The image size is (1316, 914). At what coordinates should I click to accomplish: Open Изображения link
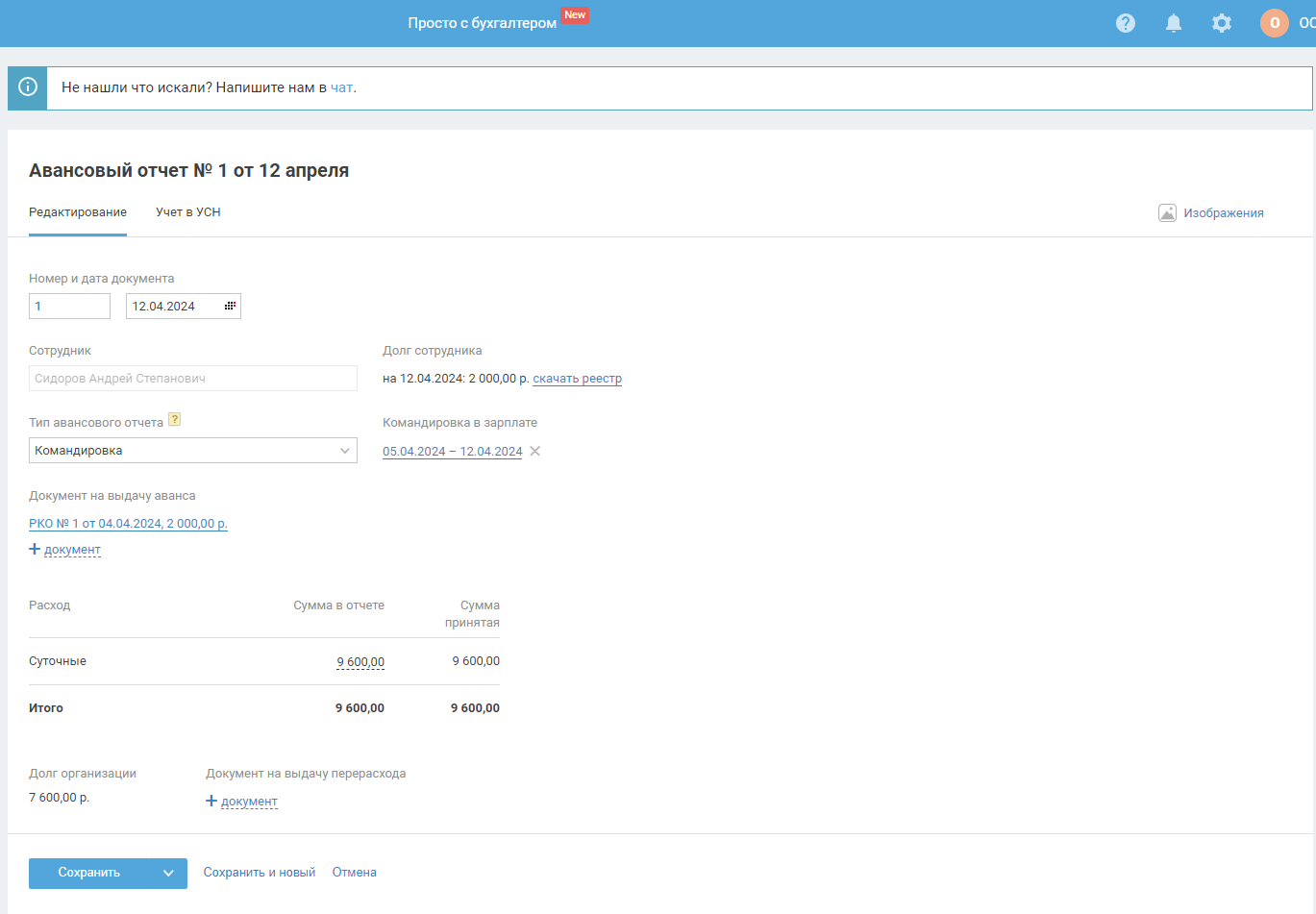[x=1224, y=213]
